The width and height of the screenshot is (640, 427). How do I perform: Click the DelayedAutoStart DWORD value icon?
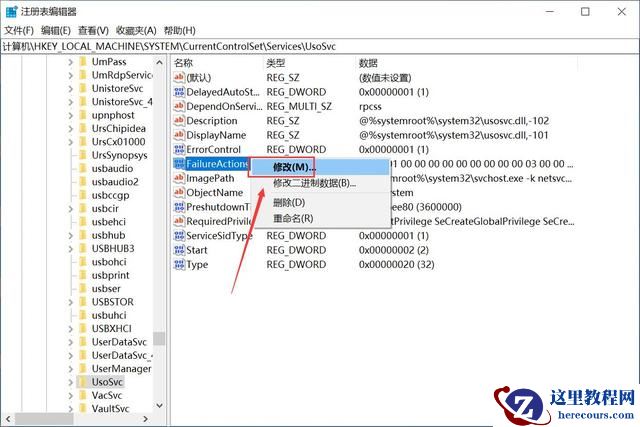(x=179, y=92)
